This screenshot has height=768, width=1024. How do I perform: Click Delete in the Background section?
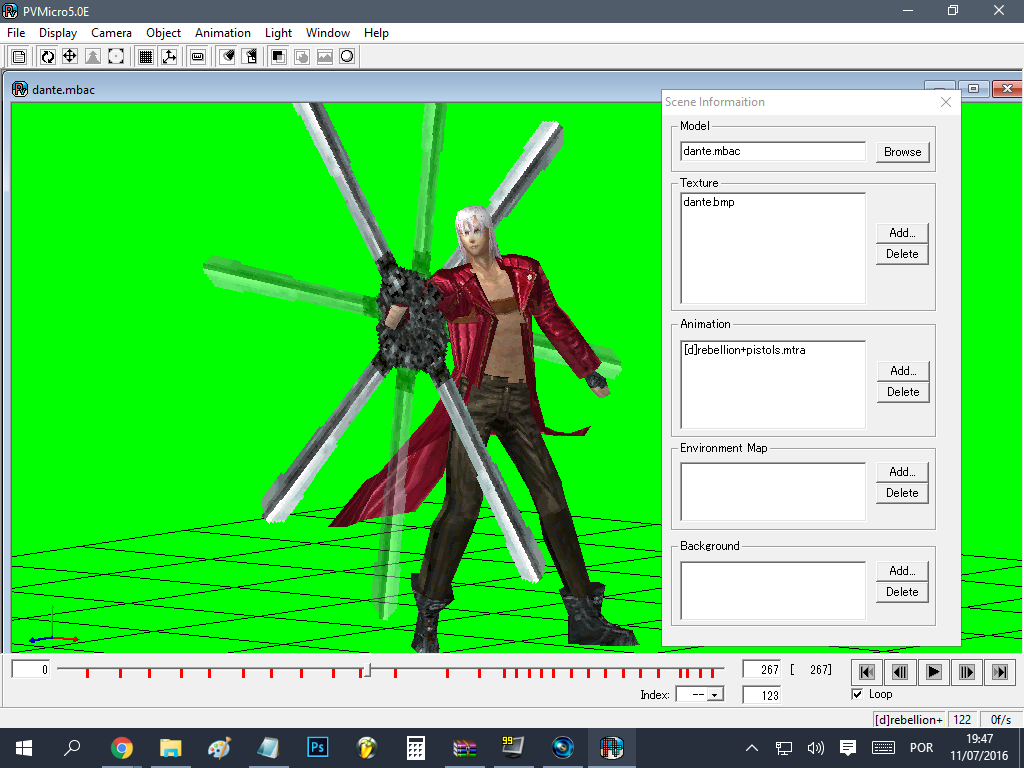coord(902,592)
